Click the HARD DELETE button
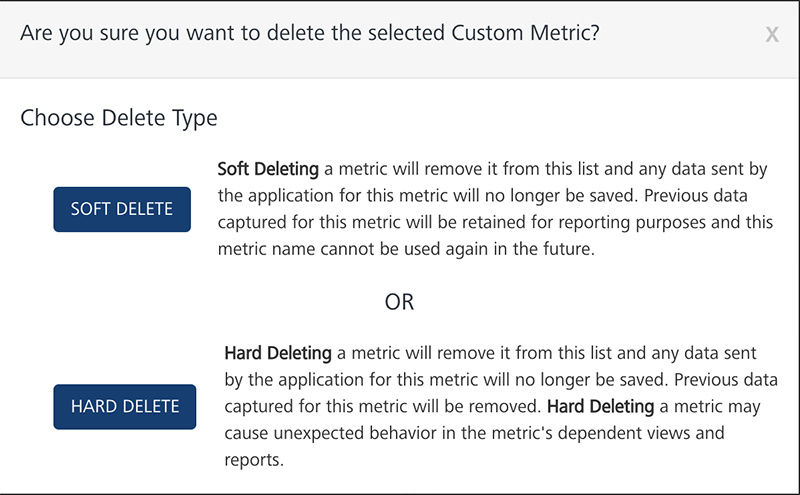This screenshot has width=800, height=495. point(125,406)
